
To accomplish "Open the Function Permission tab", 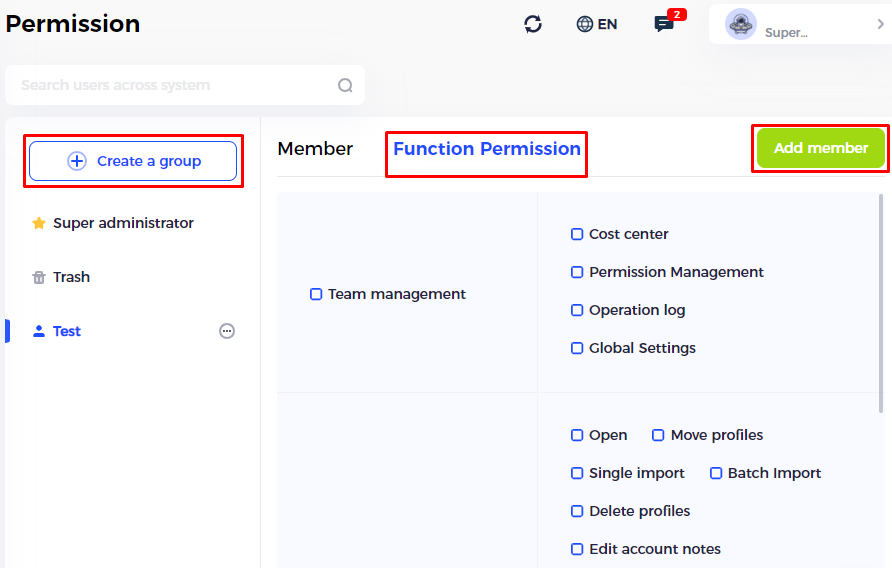I will pyautogui.click(x=487, y=149).
